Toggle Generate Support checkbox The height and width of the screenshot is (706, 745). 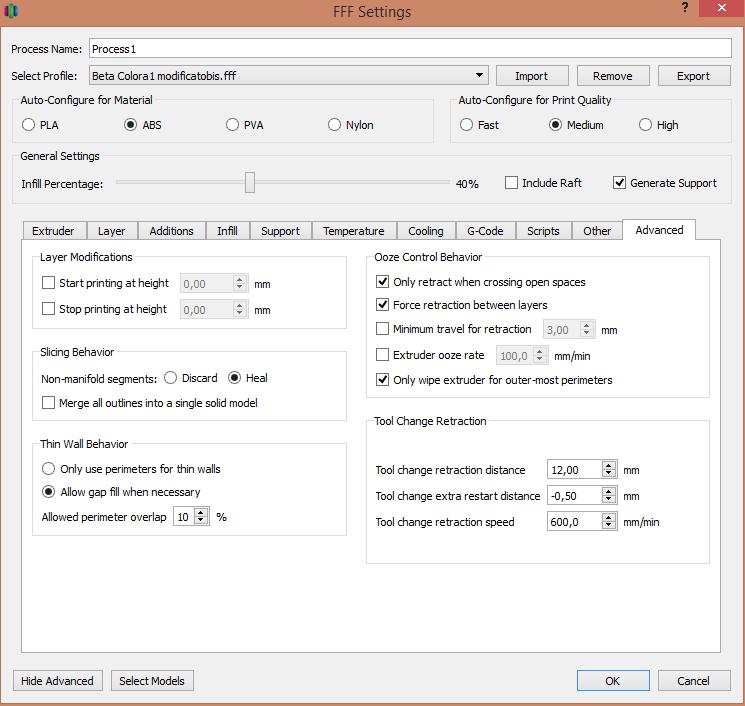[620, 183]
